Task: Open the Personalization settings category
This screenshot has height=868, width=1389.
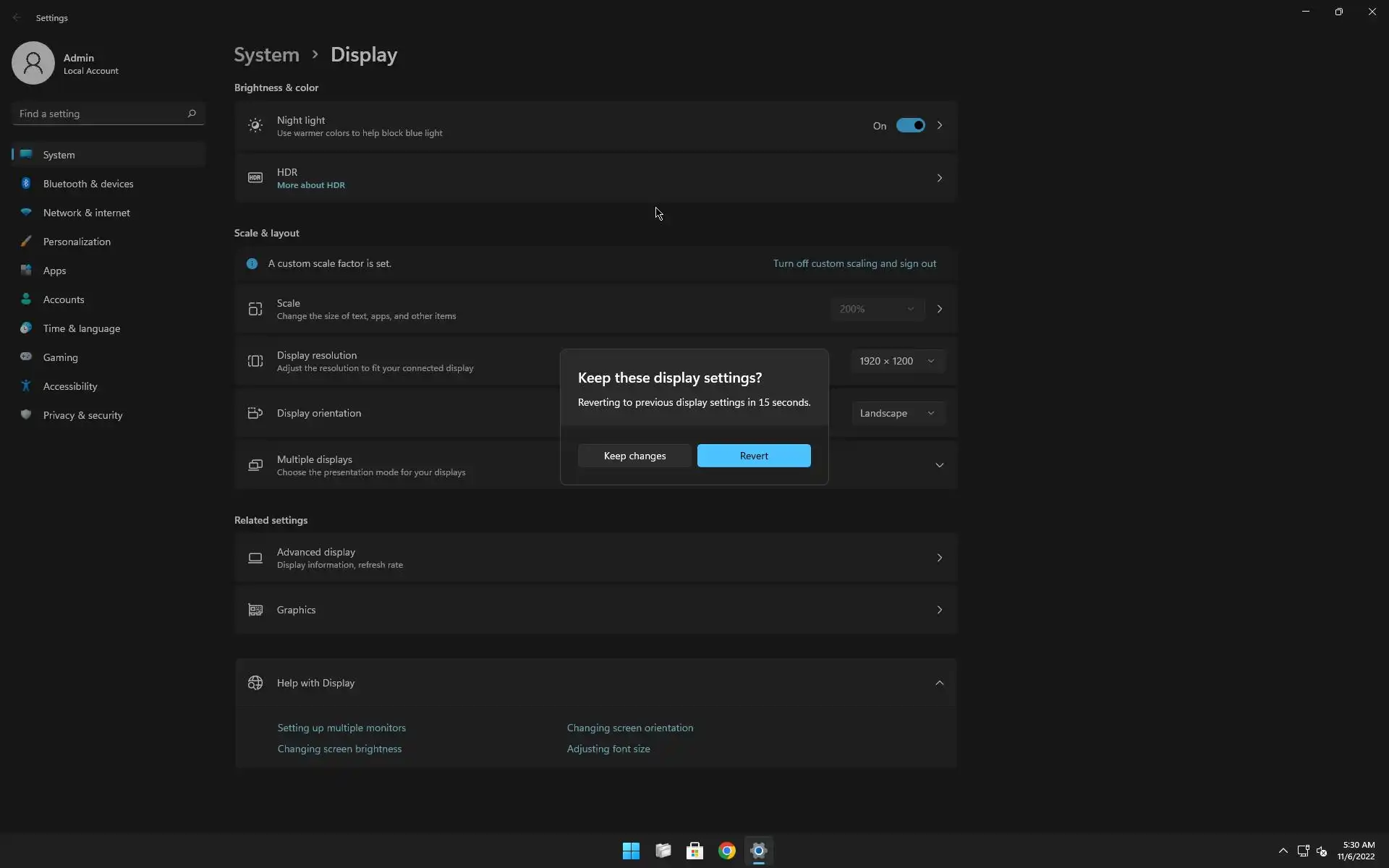Action: click(x=77, y=242)
